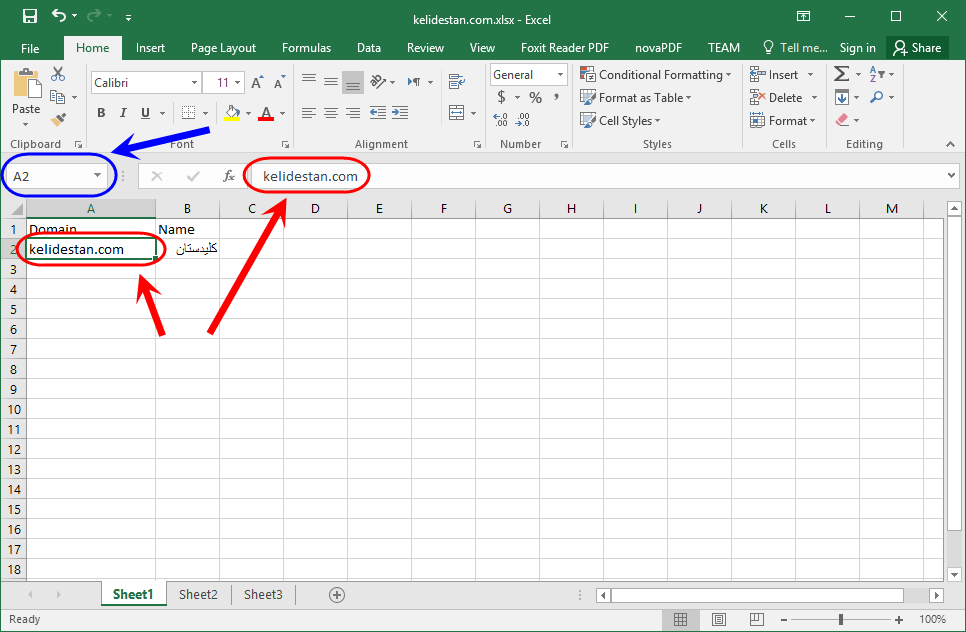The height and width of the screenshot is (632, 966).
Task: Collapse the ribbon with the up chevron
Action: point(950,144)
